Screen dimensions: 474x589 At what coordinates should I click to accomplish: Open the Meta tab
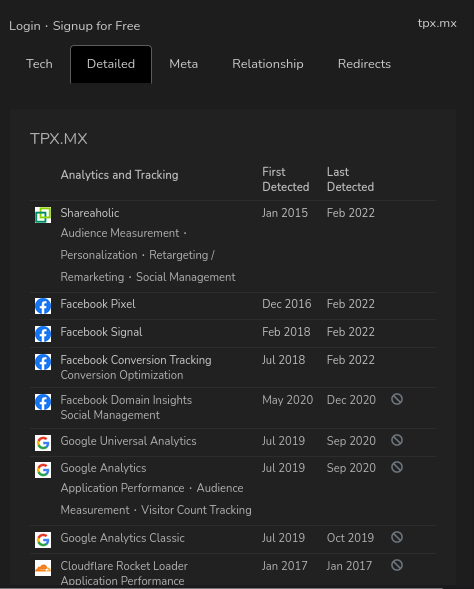[x=184, y=64]
